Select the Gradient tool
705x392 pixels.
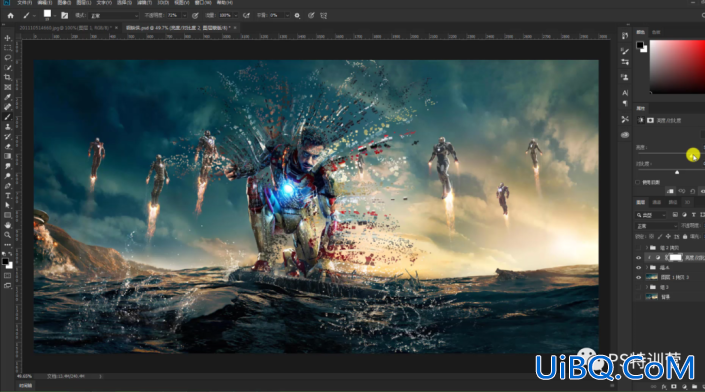point(8,156)
